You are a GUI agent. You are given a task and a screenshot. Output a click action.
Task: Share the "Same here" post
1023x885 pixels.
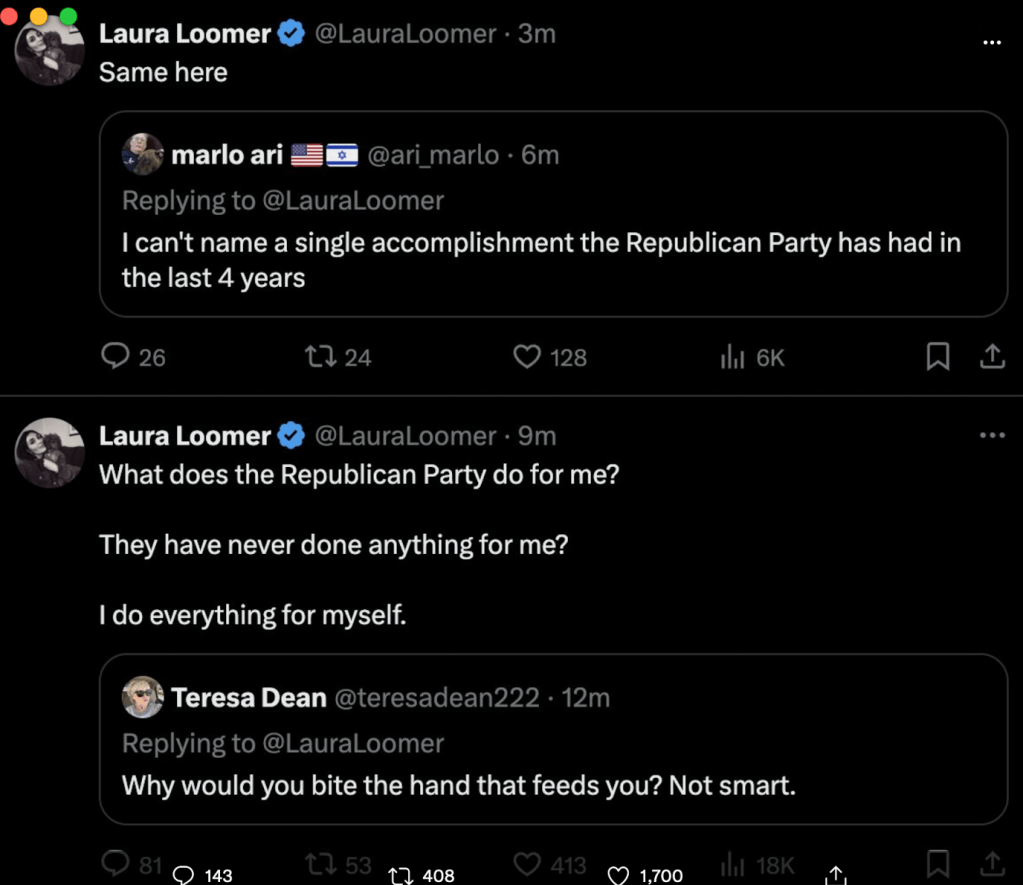click(x=991, y=357)
